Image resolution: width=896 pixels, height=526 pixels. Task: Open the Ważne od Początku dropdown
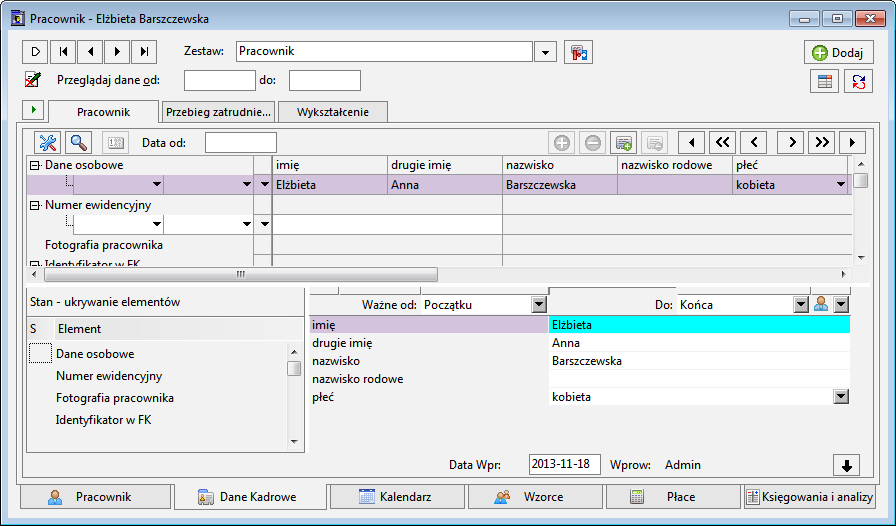pyautogui.click(x=539, y=305)
